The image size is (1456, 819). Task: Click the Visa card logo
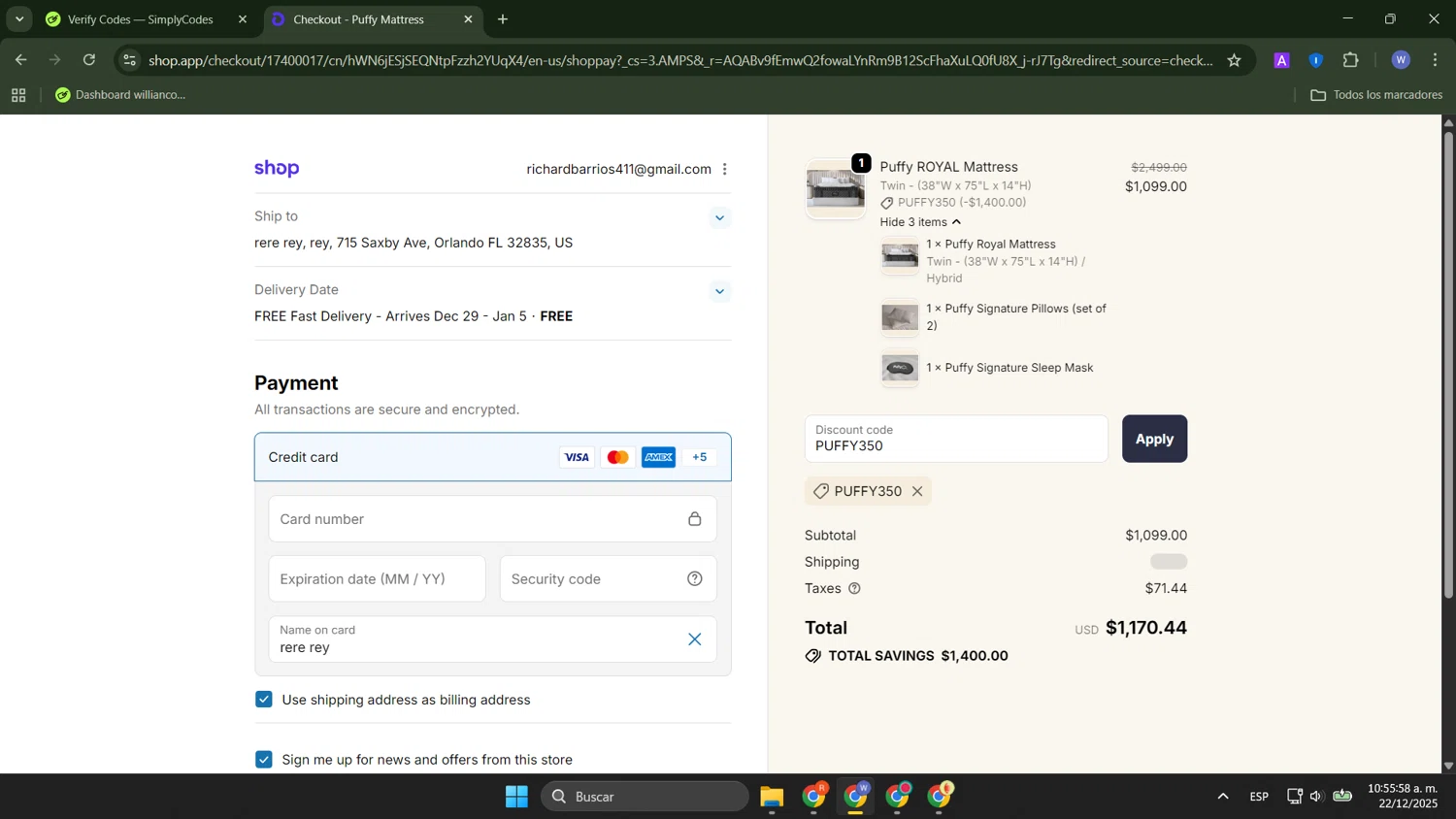[577, 457]
